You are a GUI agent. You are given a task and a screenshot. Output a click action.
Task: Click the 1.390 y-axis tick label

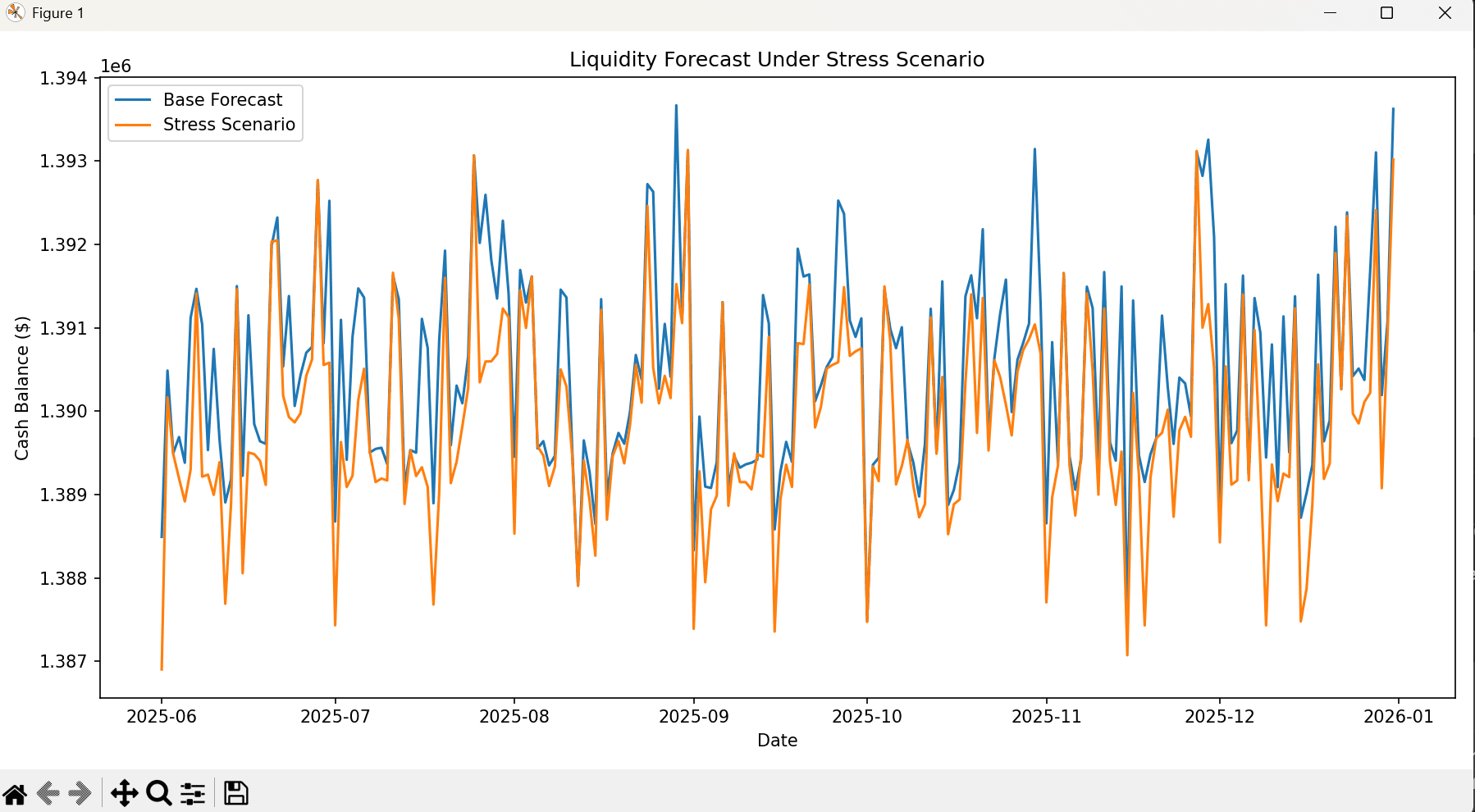(63, 411)
